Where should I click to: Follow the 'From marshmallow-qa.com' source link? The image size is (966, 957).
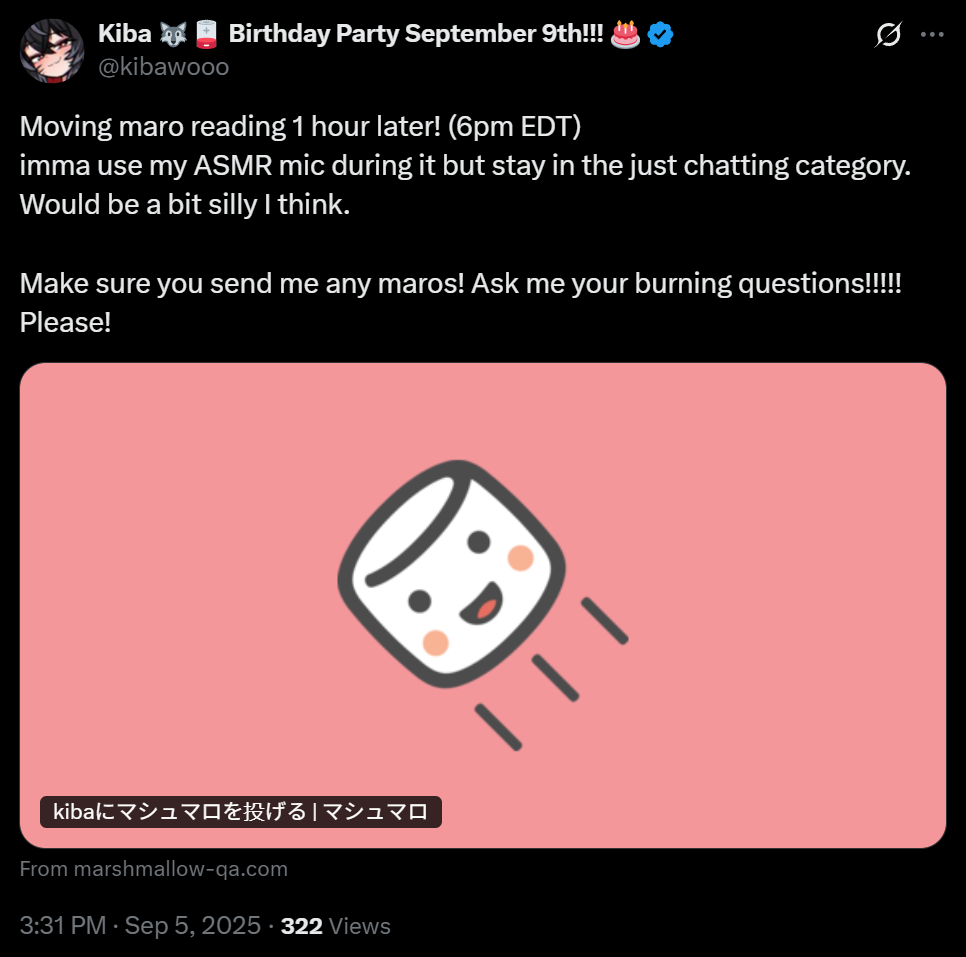[154, 869]
